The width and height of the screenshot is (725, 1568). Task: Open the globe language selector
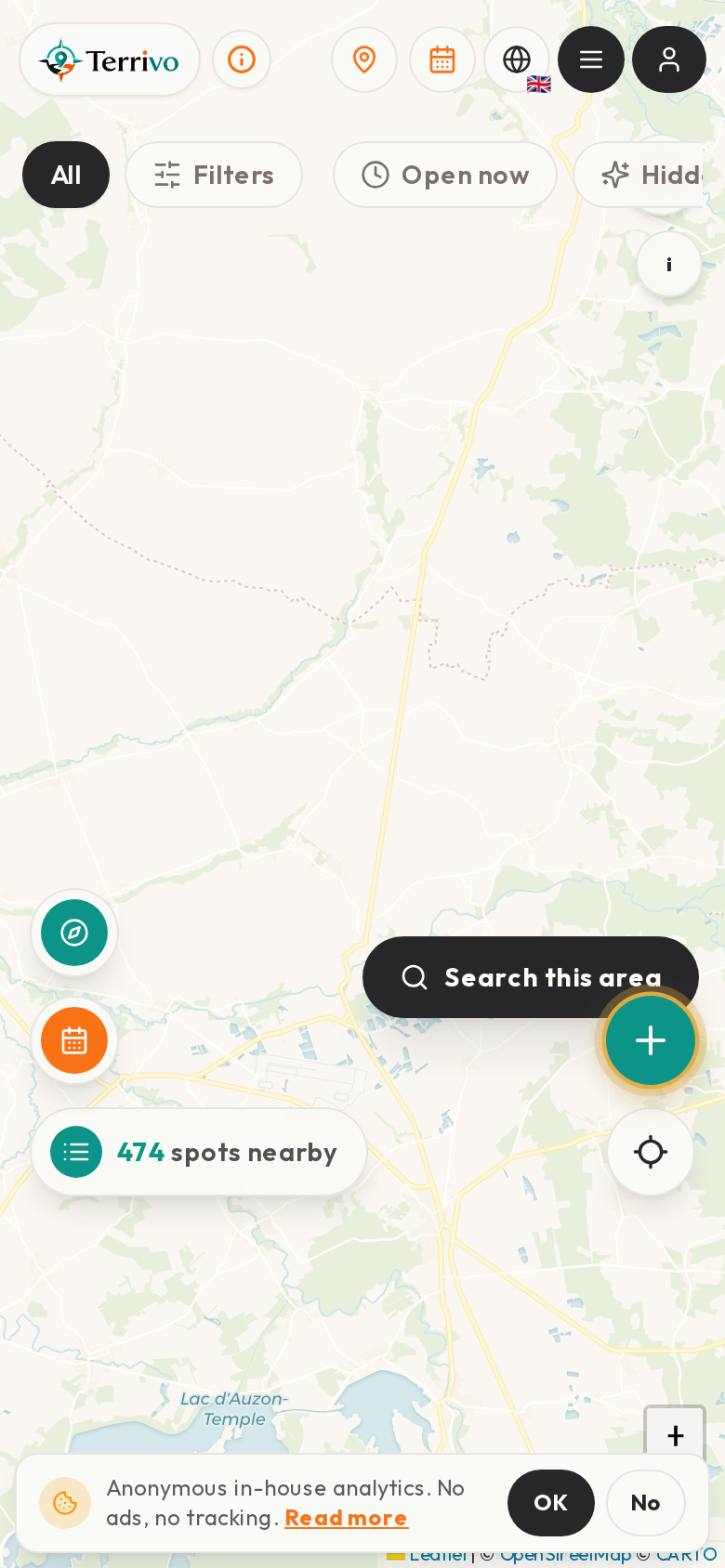(x=517, y=59)
